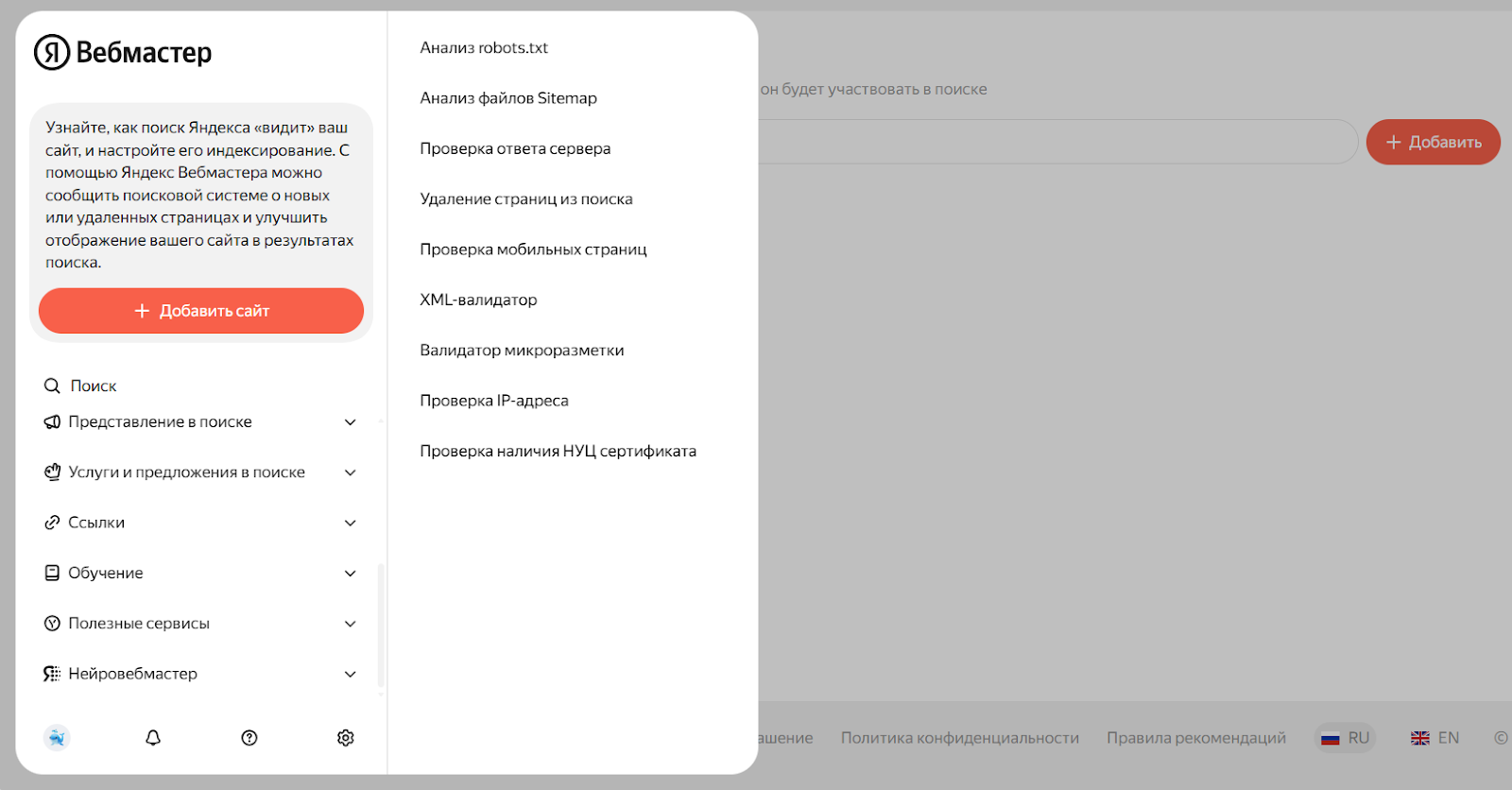
Task: Click the Нейровебмастер Я icon
Action: 52,674
